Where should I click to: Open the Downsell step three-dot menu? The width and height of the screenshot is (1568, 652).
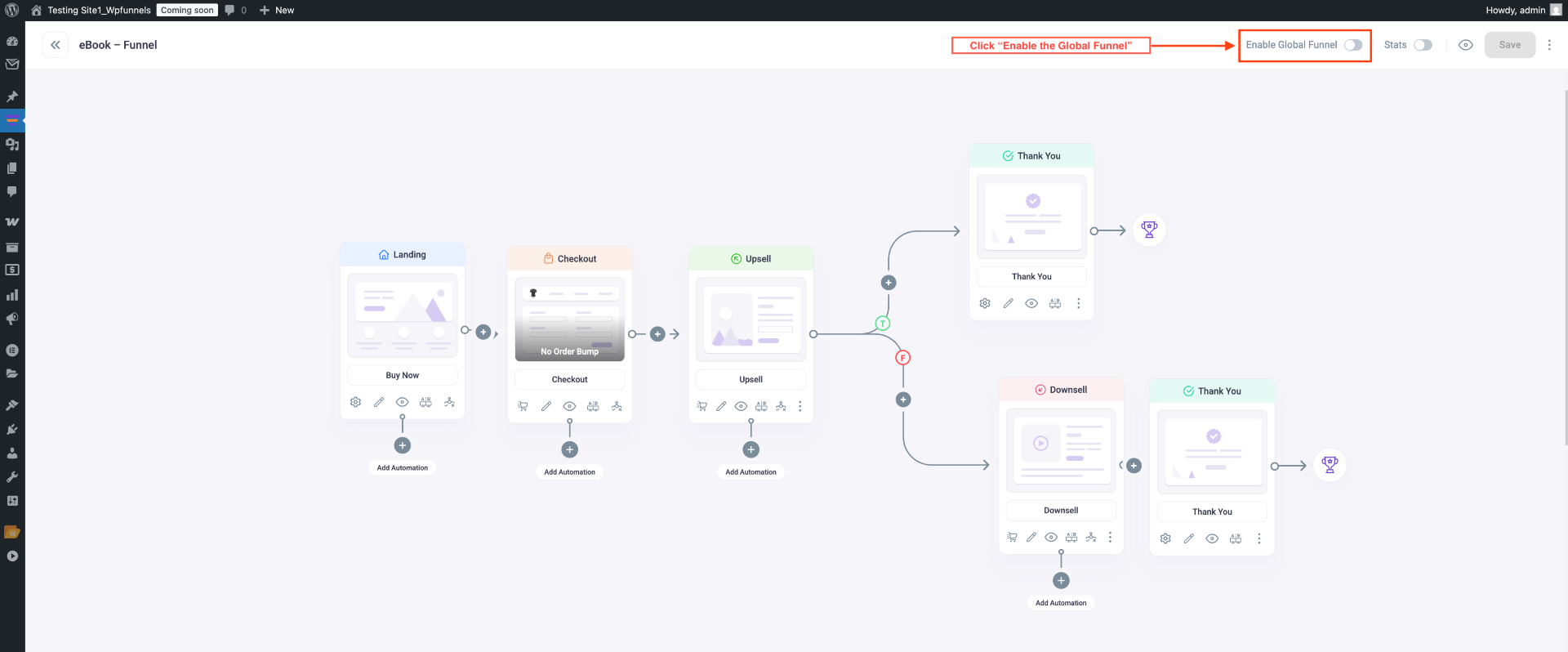1110,537
